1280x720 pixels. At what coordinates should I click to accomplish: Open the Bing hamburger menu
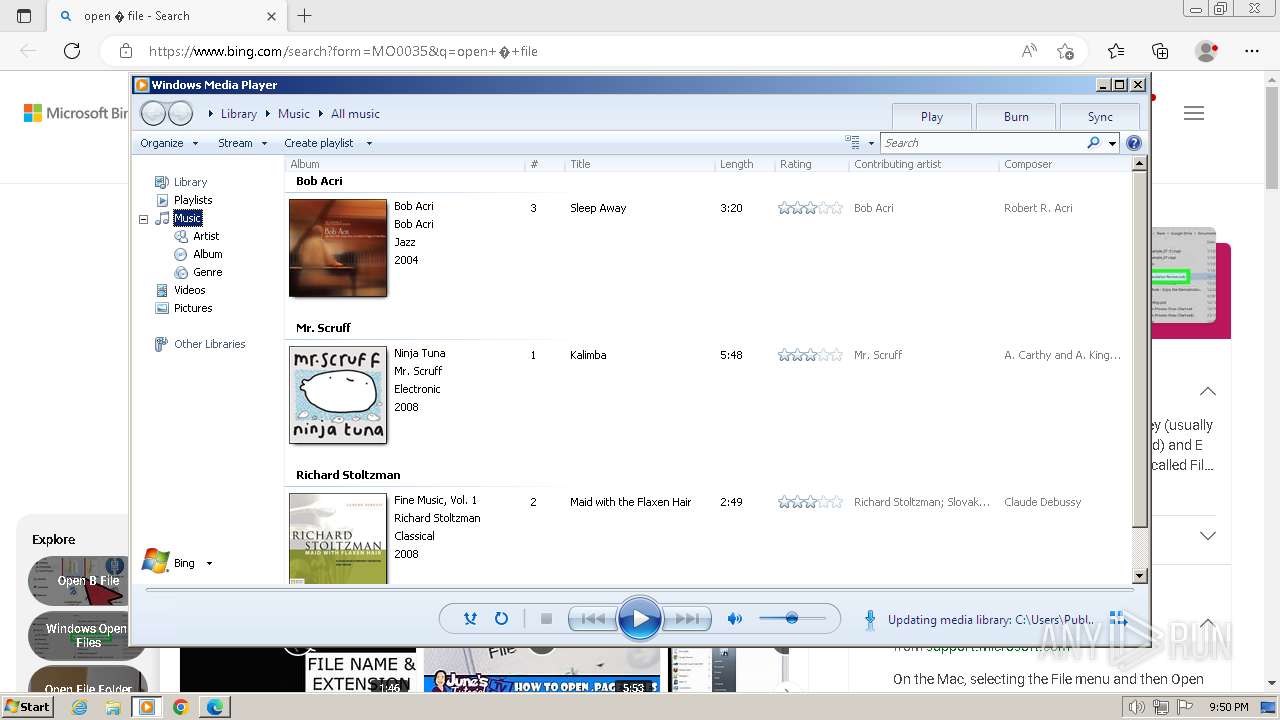tap(1194, 113)
